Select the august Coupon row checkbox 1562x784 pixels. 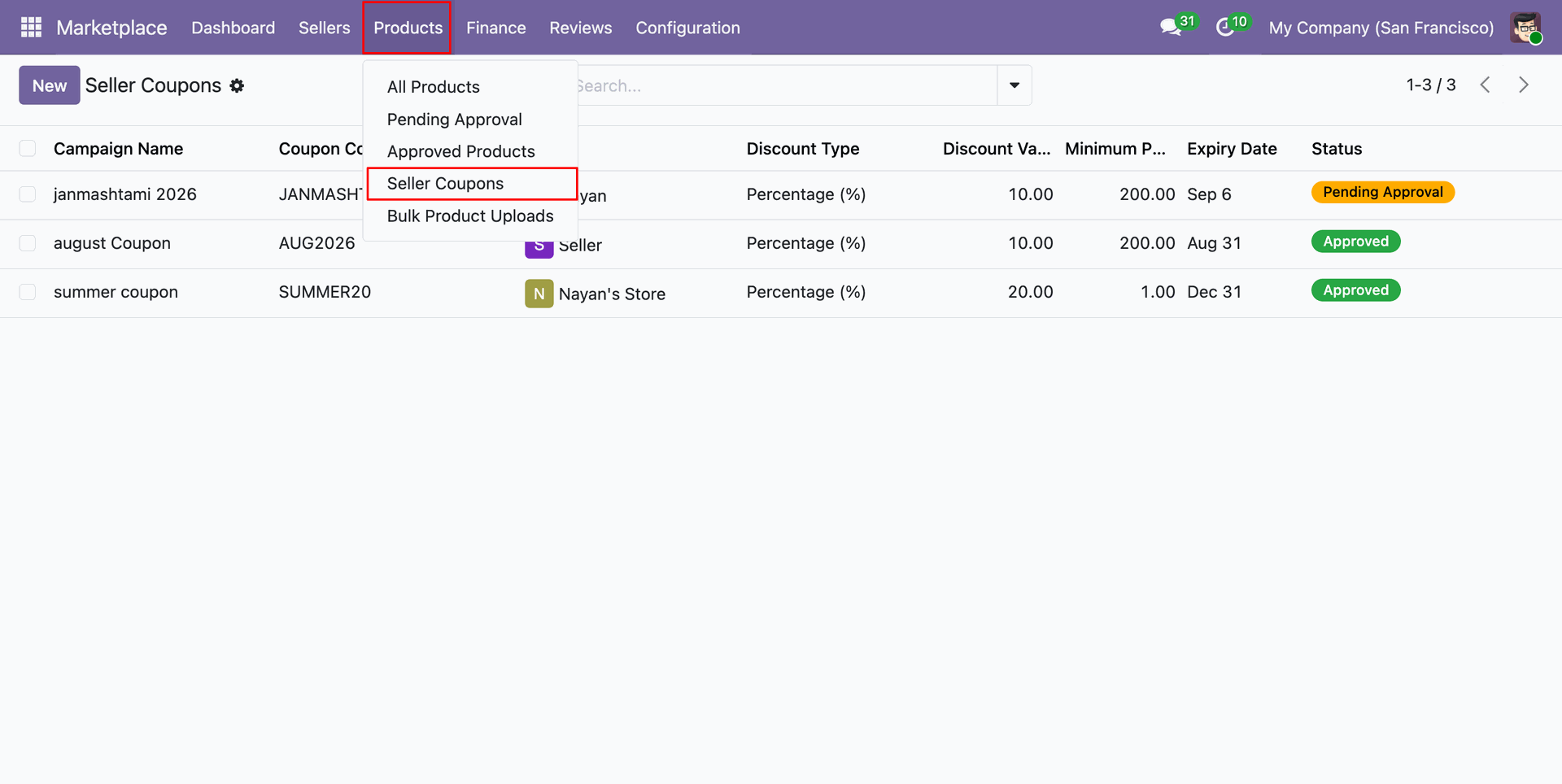click(x=28, y=243)
